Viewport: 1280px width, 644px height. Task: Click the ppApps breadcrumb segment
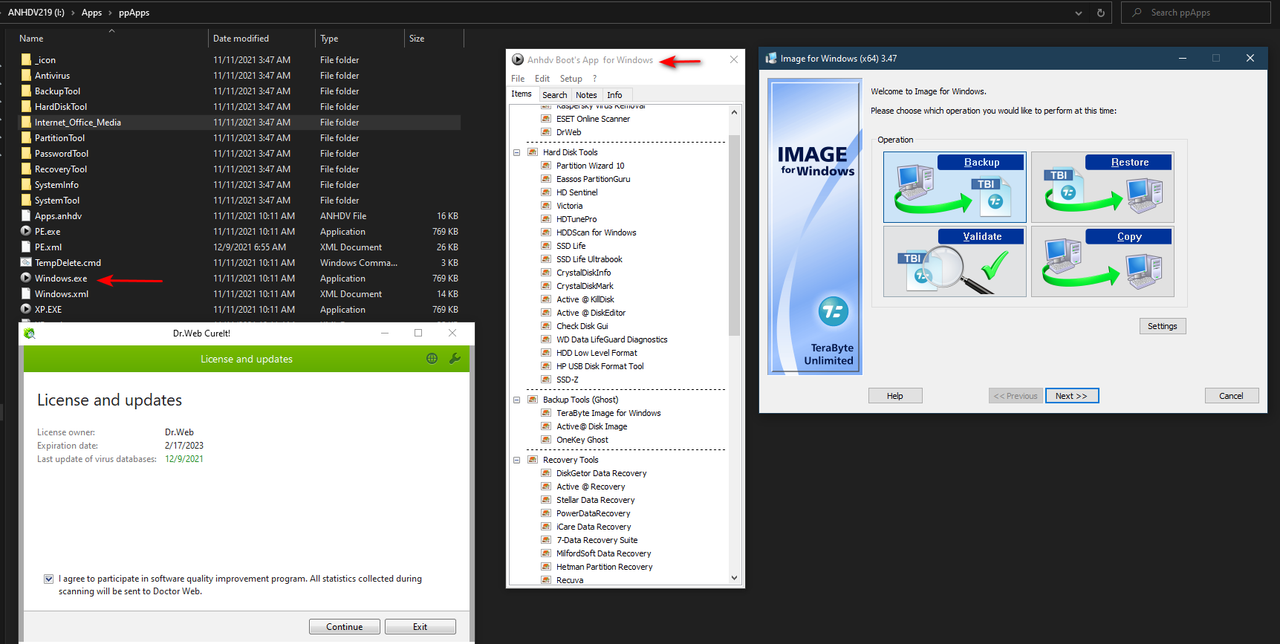pyautogui.click(x=135, y=14)
